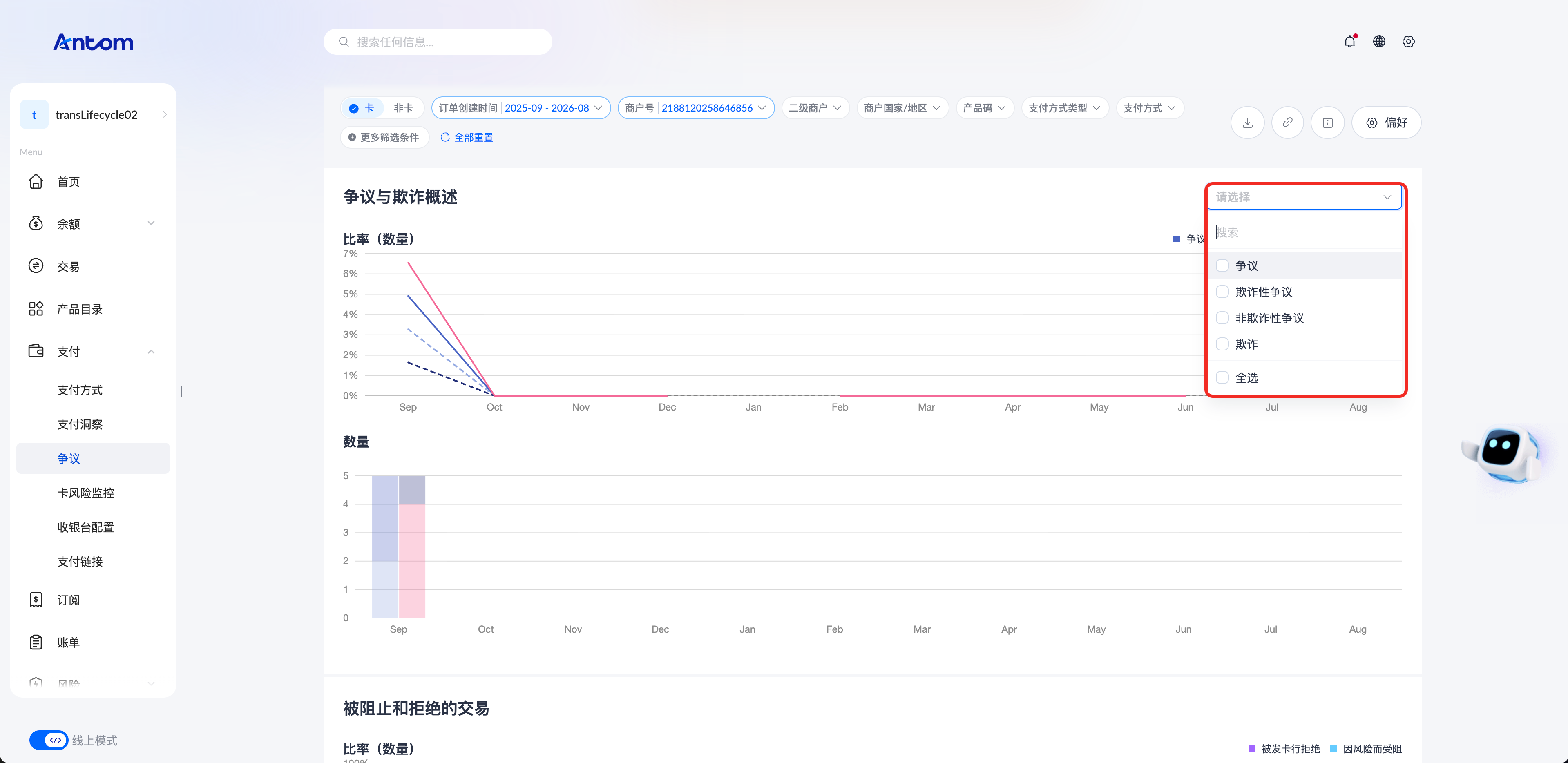
Task: Select the 卡 tab
Action: click(362, 108)
